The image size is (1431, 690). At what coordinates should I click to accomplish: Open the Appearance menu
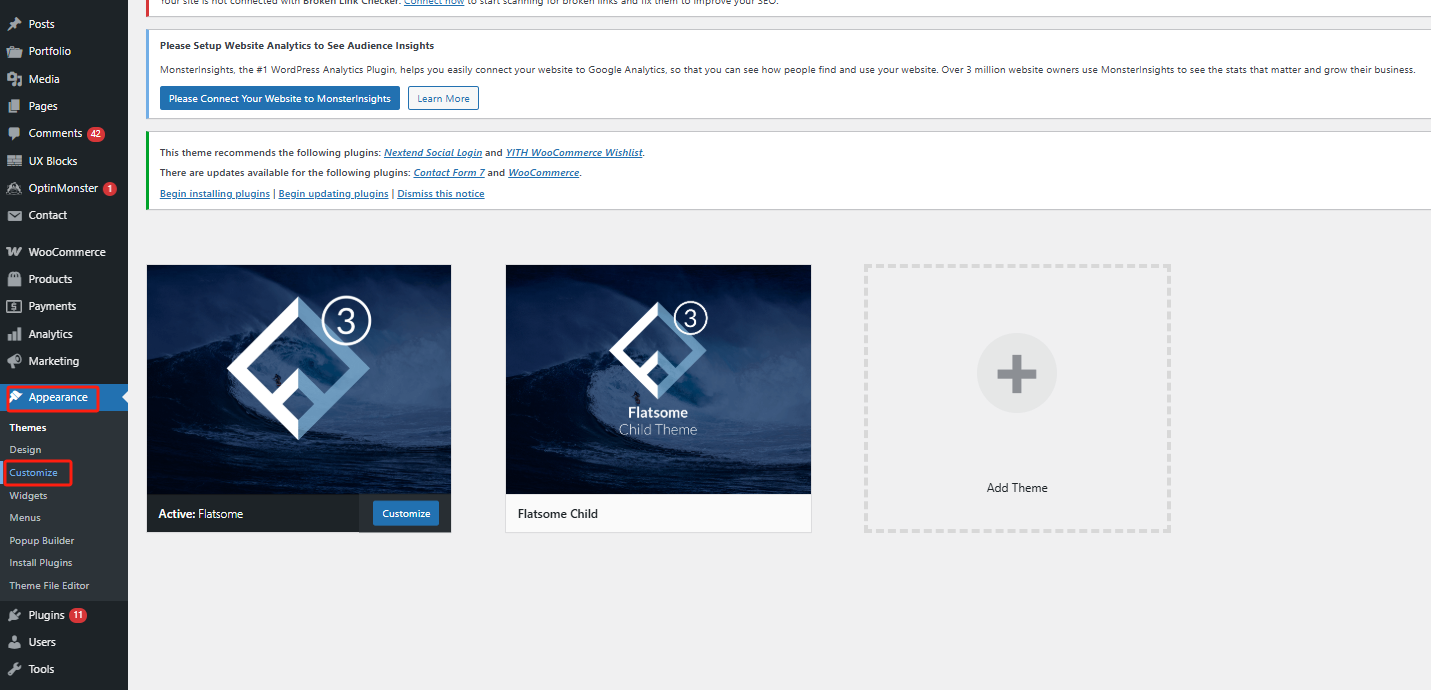(58, 397)
